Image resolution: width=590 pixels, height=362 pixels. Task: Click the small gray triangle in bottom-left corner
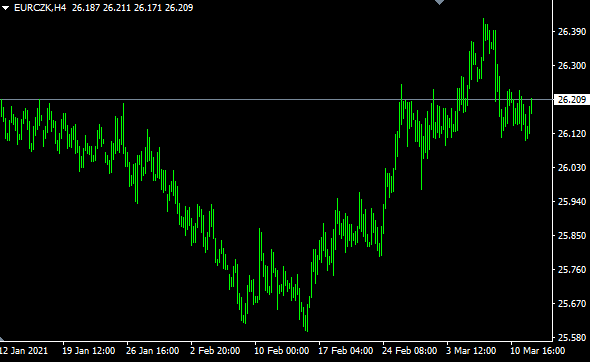(2, 339)
